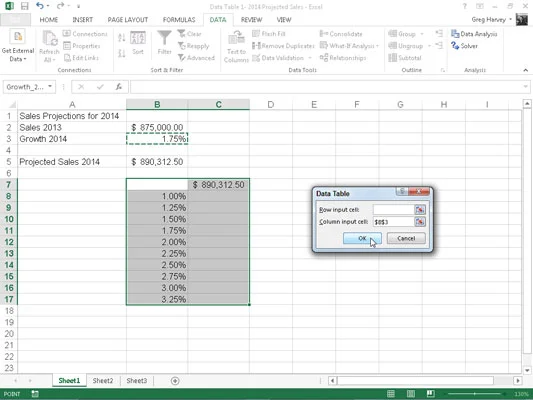Open Data Analysis tool

[474, 34]
